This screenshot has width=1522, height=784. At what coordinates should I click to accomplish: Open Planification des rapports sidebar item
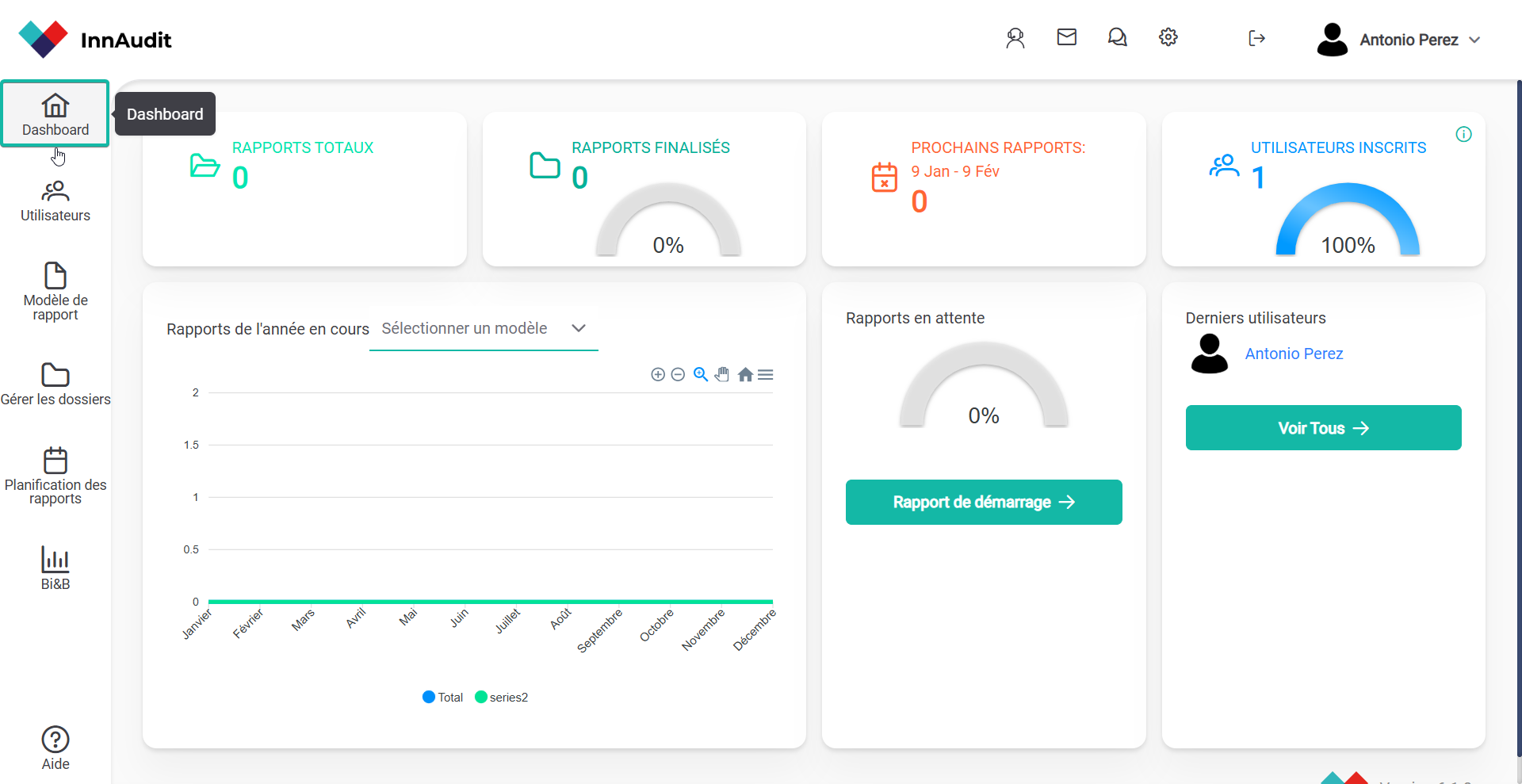55,476
